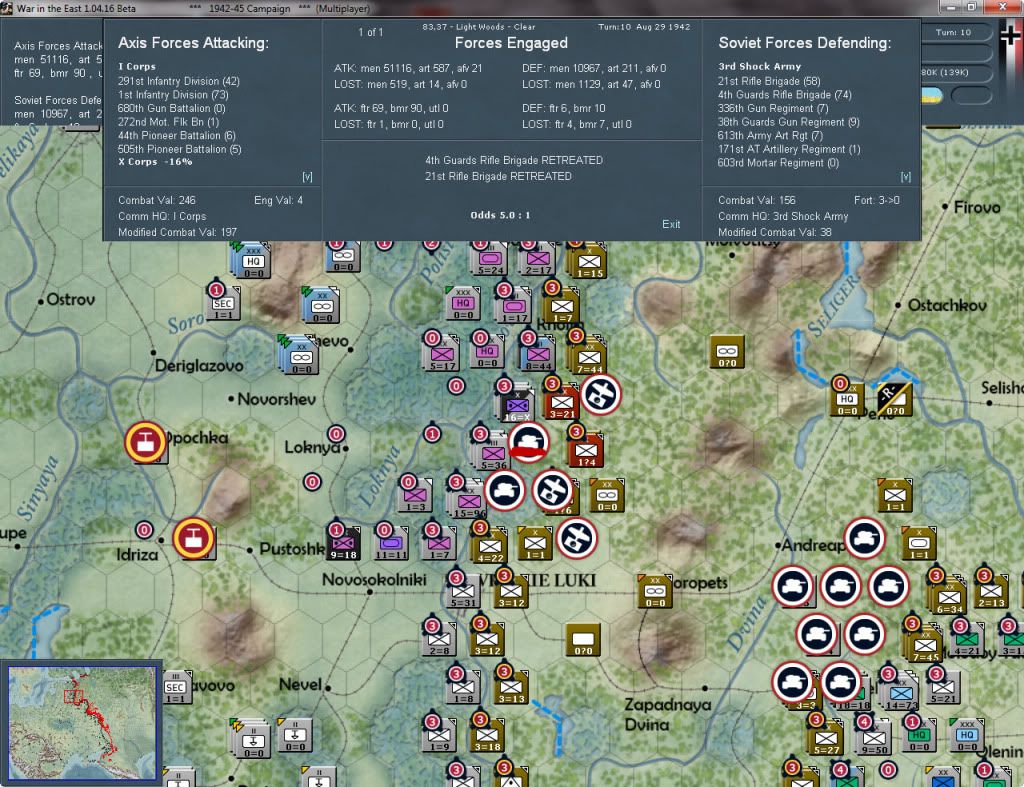
Task: Click the Ostrov city label on the map
Action: click(x=71, y=300)
